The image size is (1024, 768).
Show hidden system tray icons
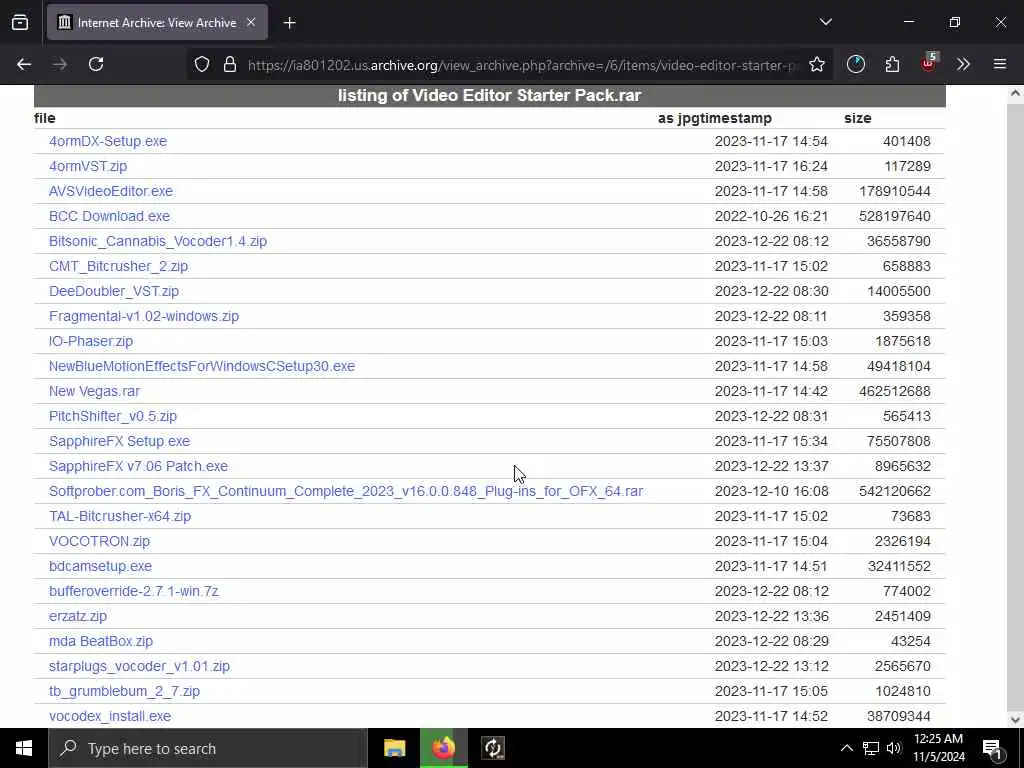[846, 748]
